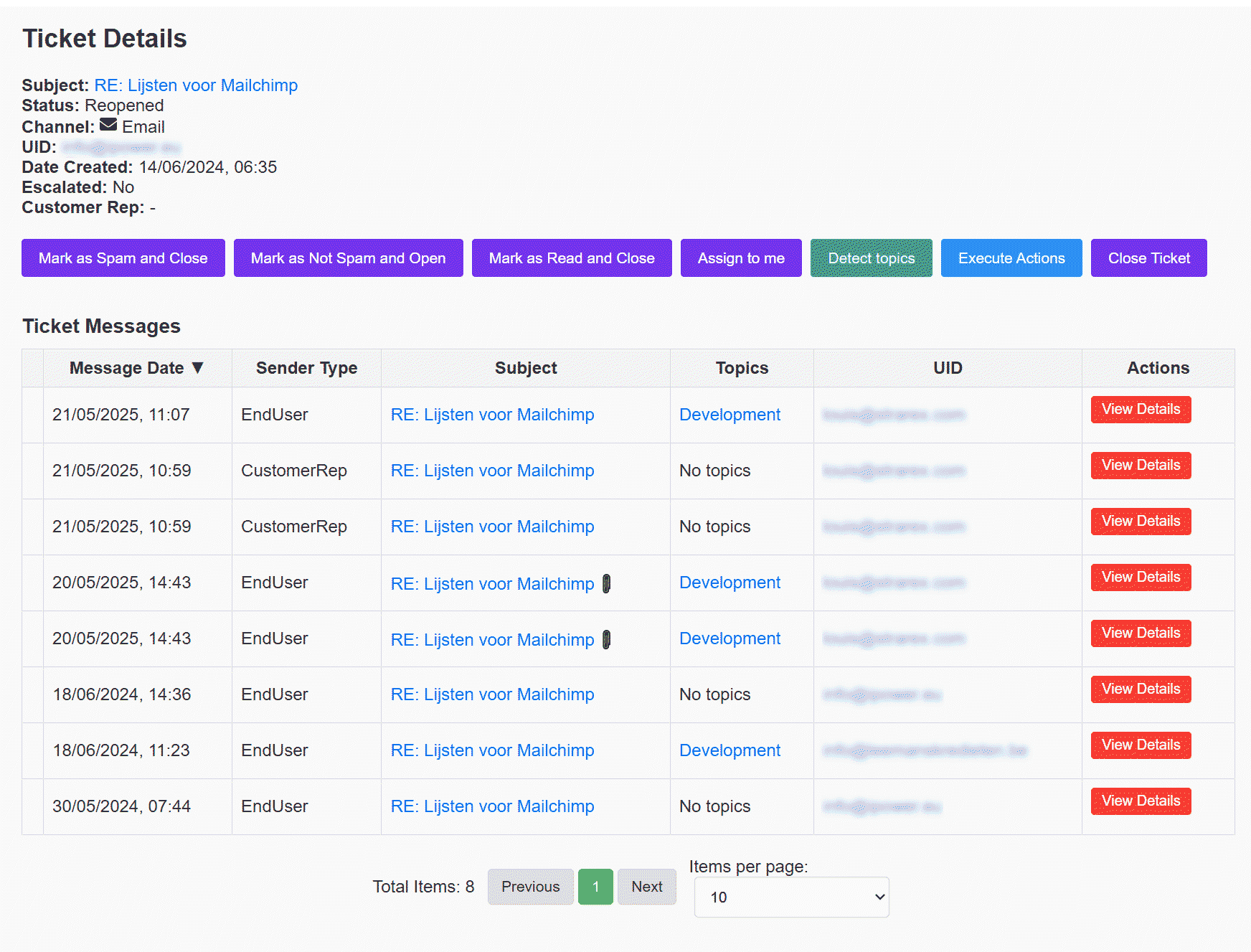Screen dimensions: 1251x952
Task: Sort table by Sender Type column header
Action: click(x=306, y=368)
